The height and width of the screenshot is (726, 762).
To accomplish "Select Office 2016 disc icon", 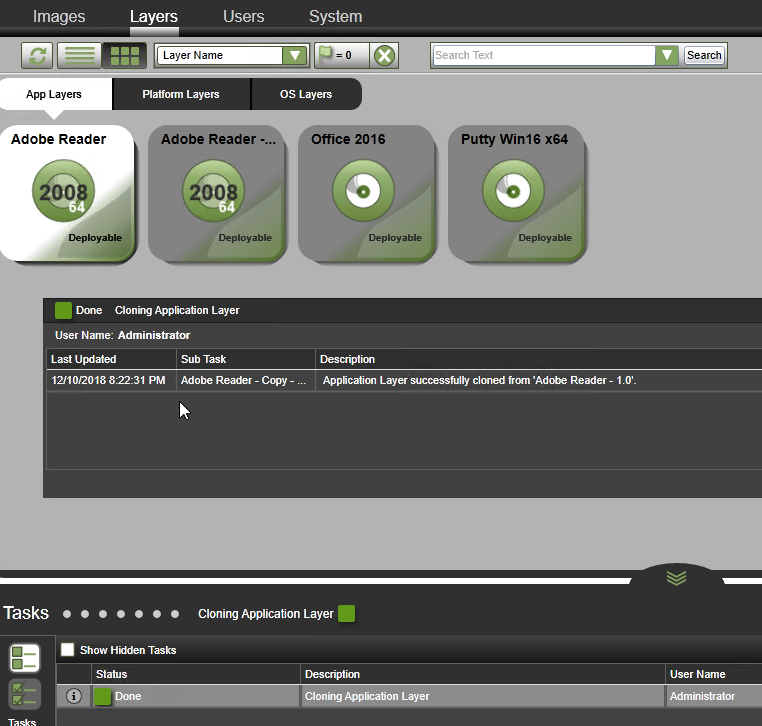I will click(363, 191).
